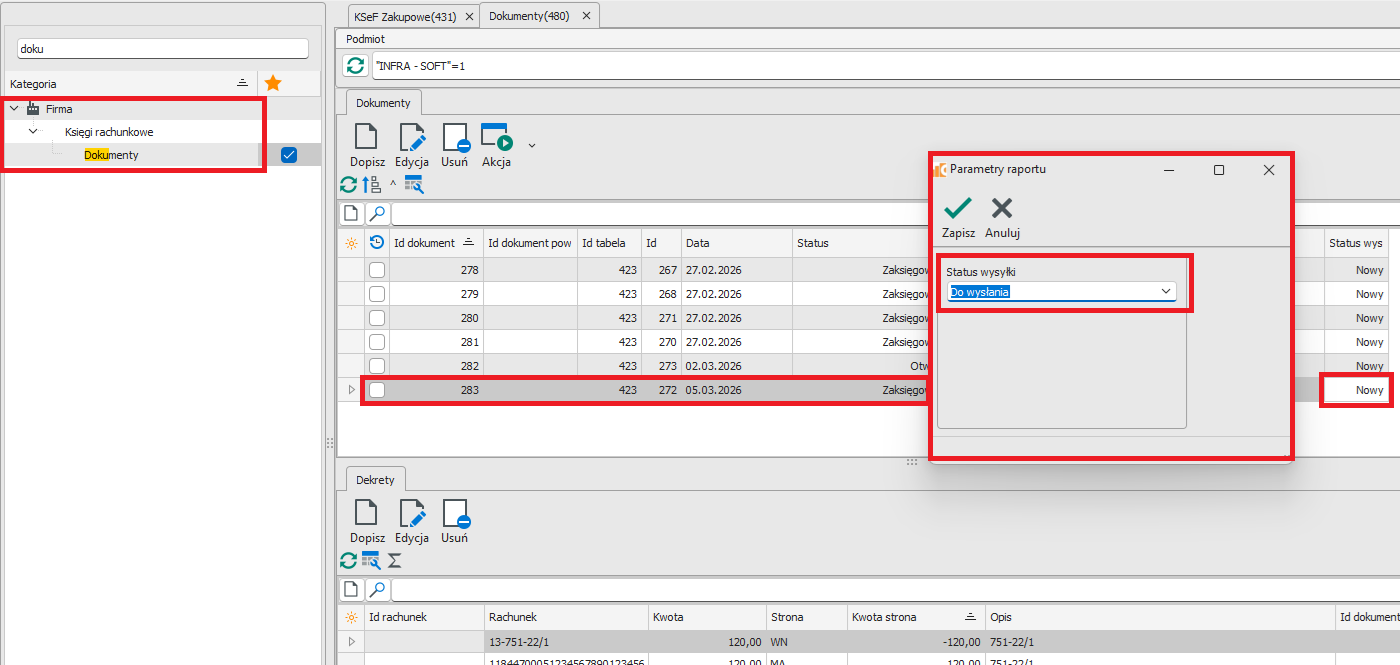Image resolution: width=1400 pixels, height=665 pixels.
Task: Click the Anuluj X icon
Action: pyautogui.click(x=1001, y=208)
